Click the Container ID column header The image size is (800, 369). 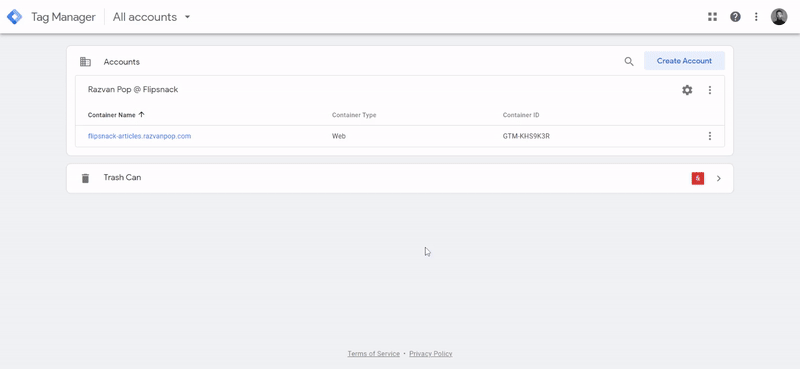coord(521,115)
